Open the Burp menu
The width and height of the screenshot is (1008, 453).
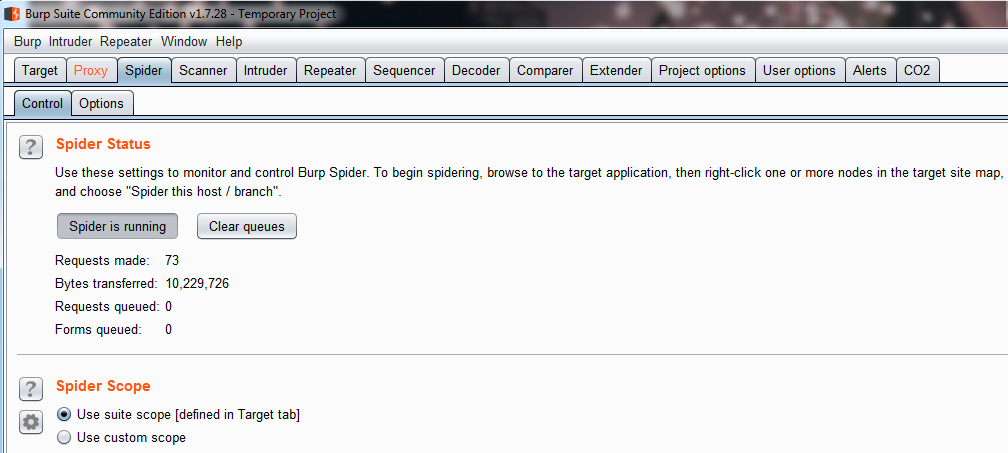pos(27,42)
